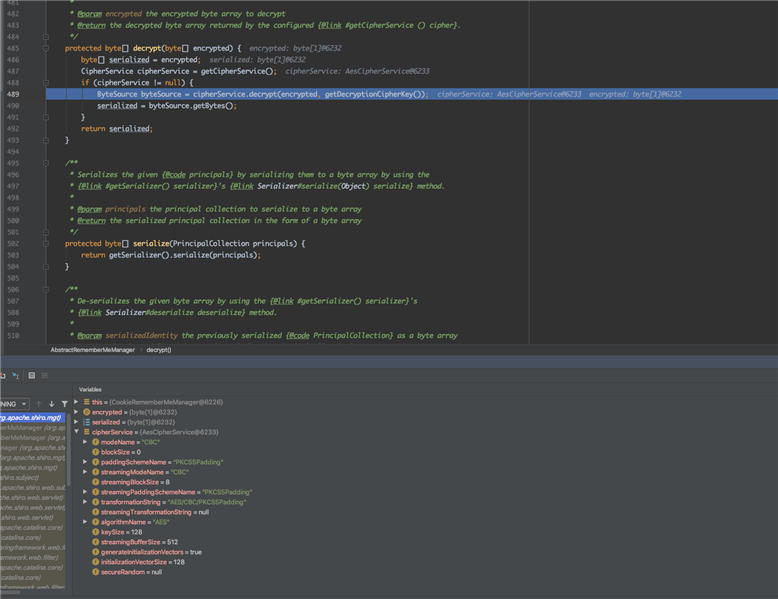Toggle fold marker at line 485
Image resolution: width=778 pixels, height=599 pixels.
46,48
